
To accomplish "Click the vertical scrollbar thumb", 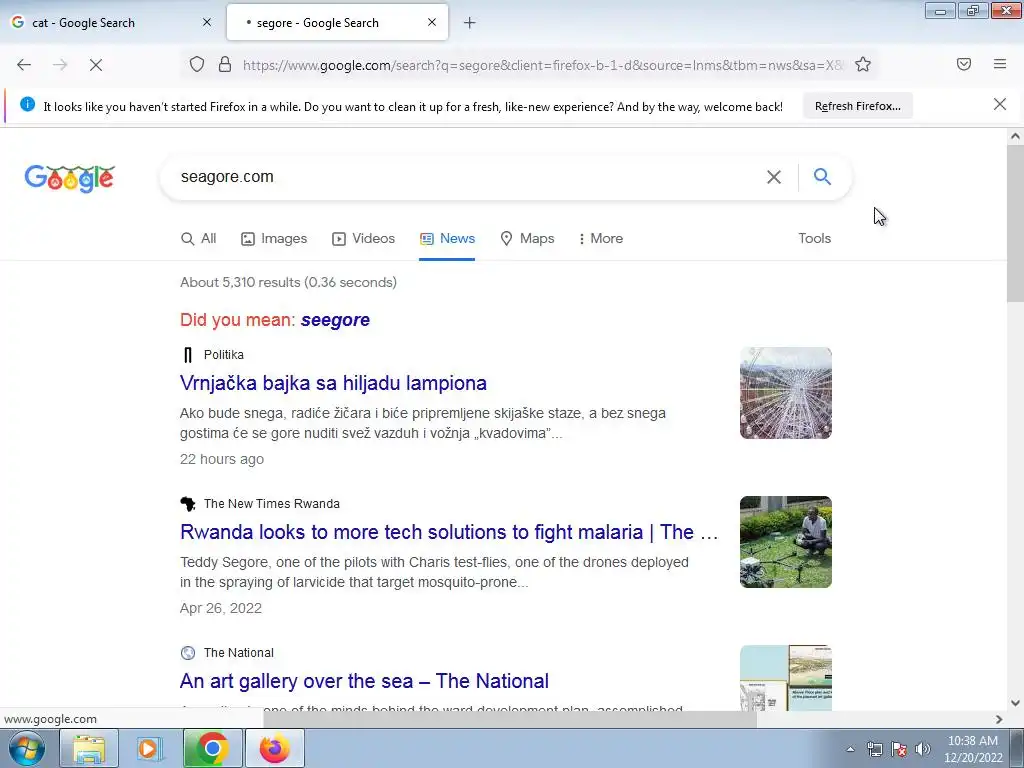I will pyautogui.click(x=1015, y=223).
